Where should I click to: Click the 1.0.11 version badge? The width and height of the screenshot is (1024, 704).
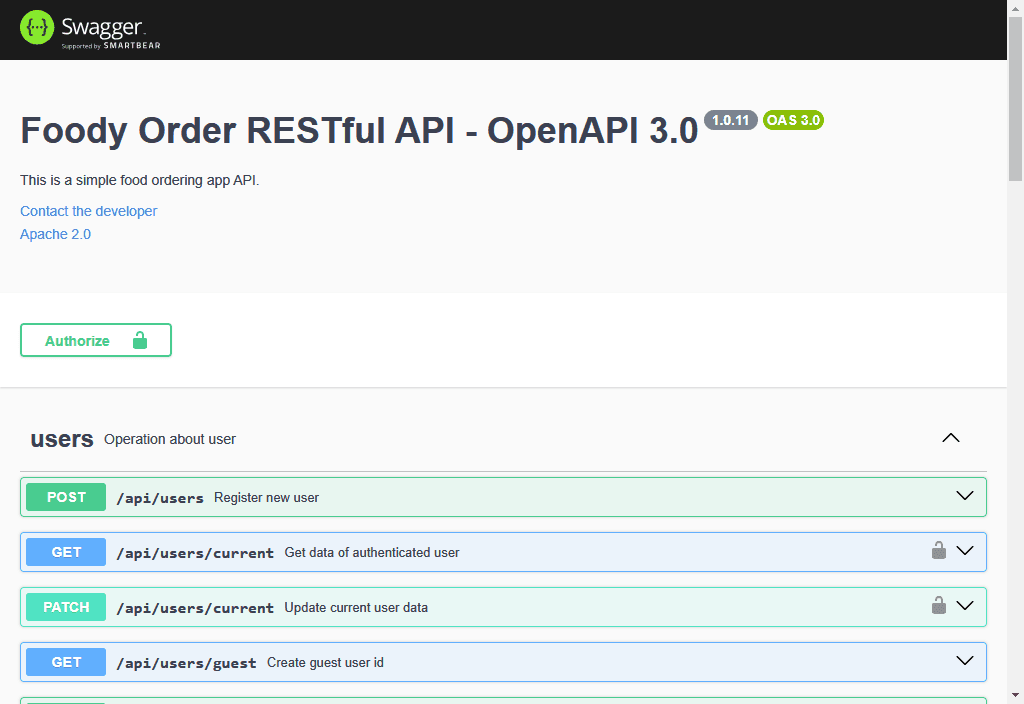[731, 120]
